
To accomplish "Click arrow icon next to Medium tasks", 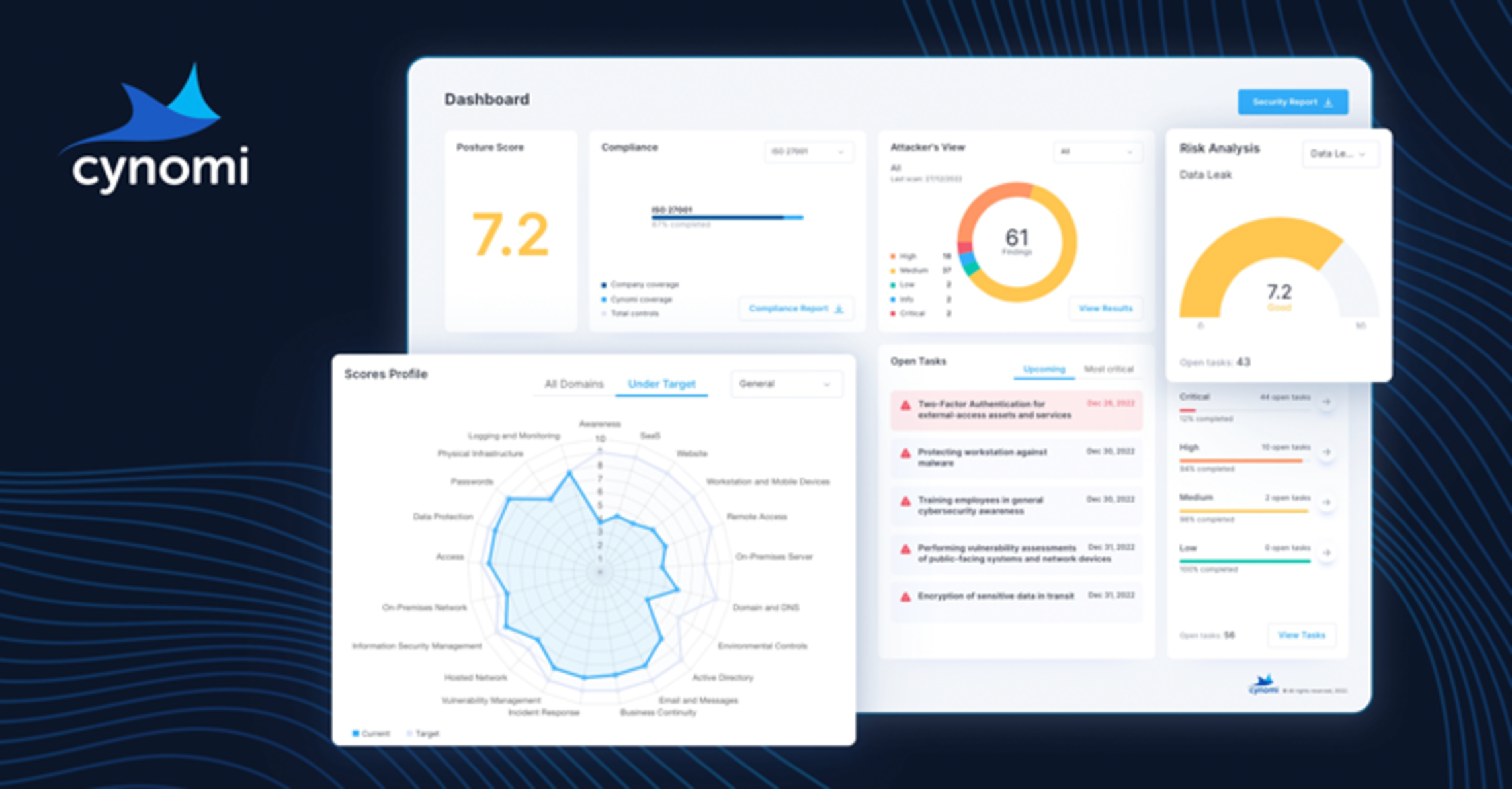I will coord(1326,503).
